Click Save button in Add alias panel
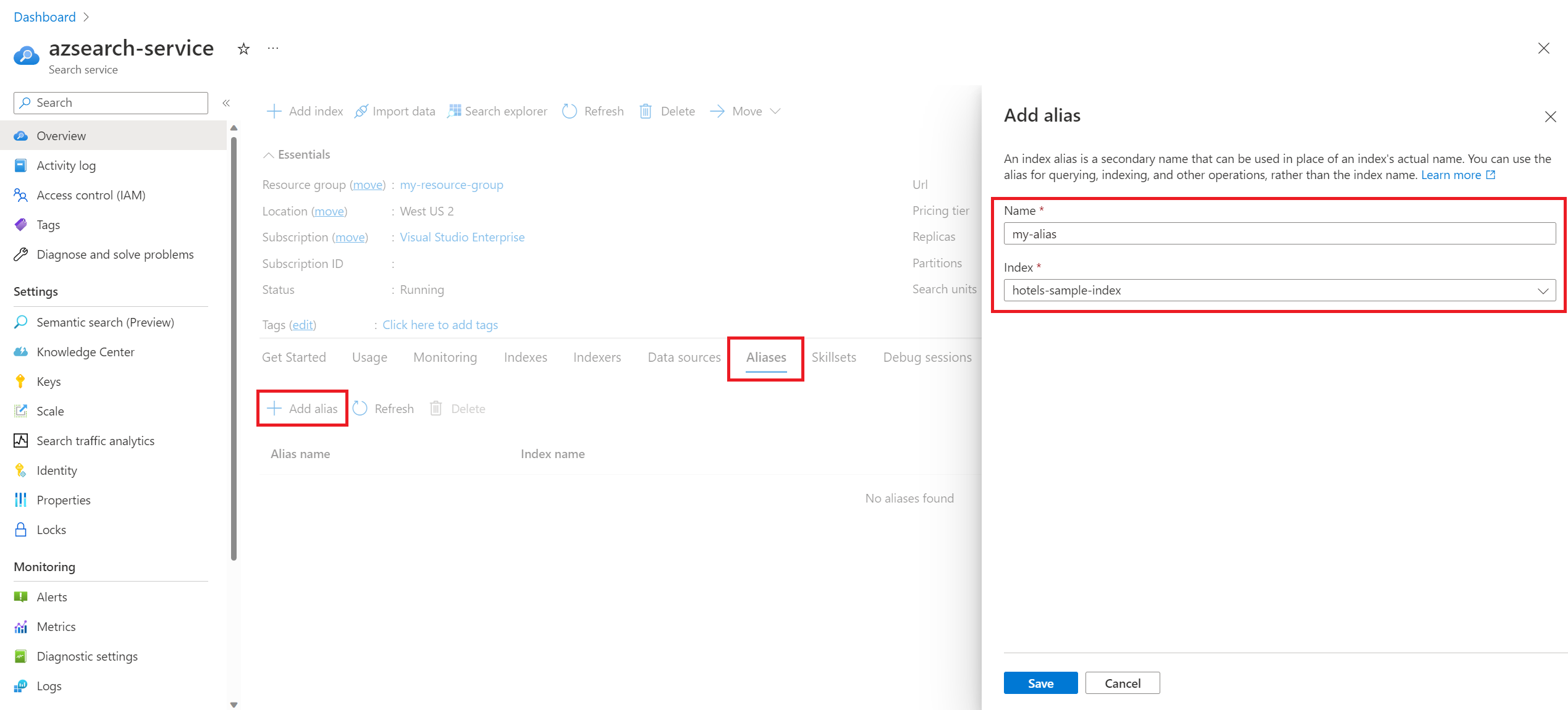1568x710 pixels. tap(1041, 682)
